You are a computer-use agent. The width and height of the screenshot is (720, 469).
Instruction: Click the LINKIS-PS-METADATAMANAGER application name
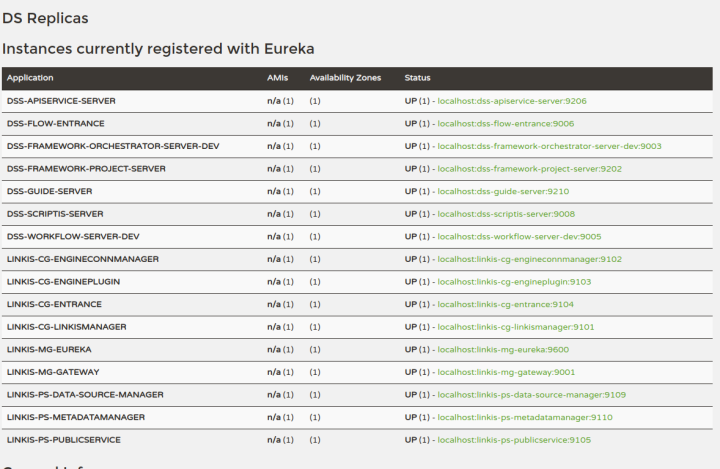coord(76,417)
